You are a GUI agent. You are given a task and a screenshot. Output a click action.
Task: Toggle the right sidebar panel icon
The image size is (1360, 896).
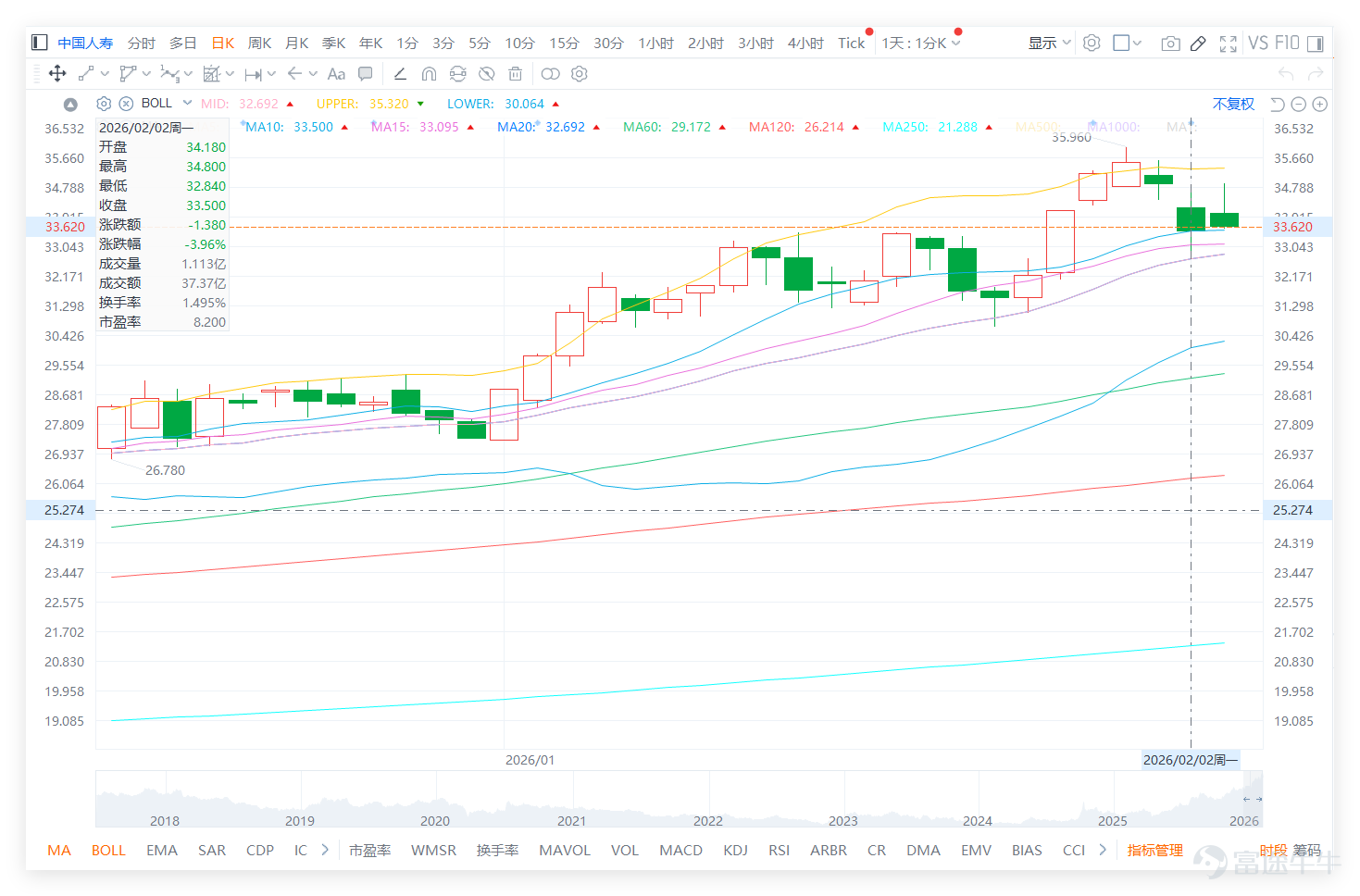1316,44
